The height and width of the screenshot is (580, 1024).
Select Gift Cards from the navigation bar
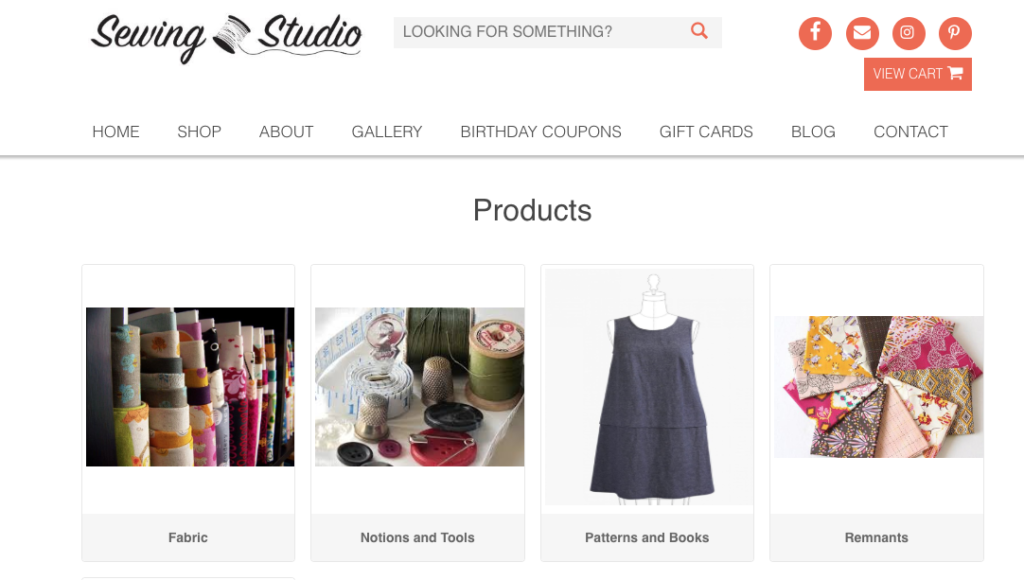(706, 132)
